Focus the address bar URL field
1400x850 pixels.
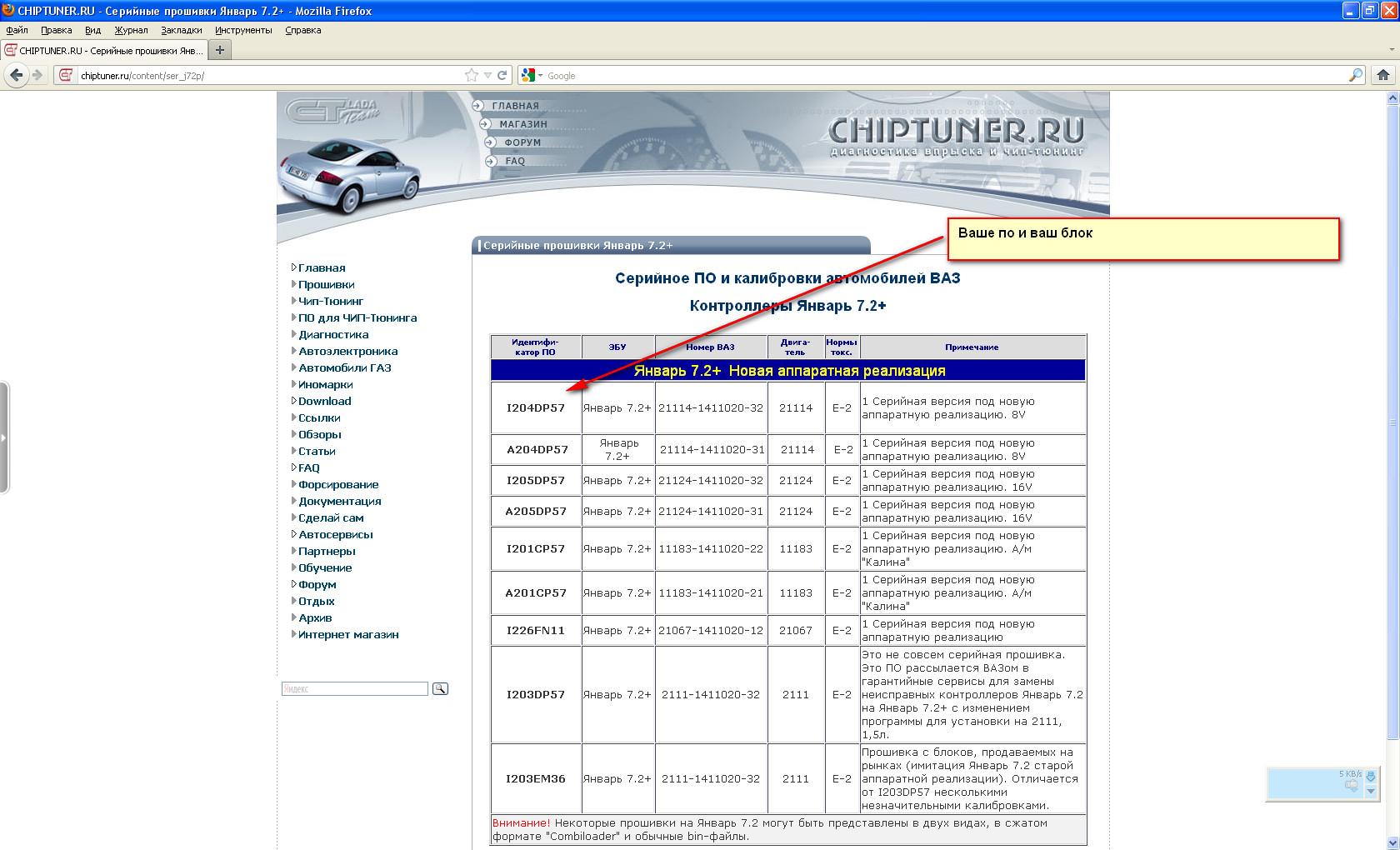(x=270, y=76)
